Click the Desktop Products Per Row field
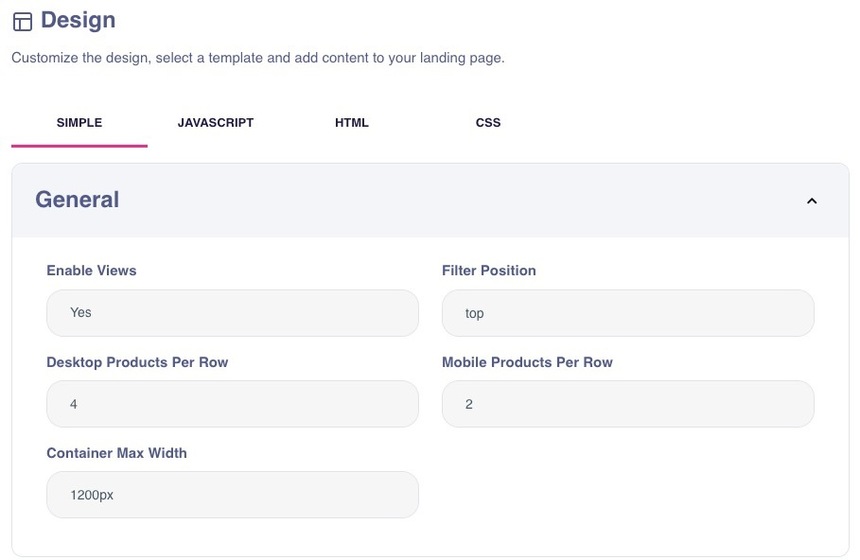 (232, 404)
